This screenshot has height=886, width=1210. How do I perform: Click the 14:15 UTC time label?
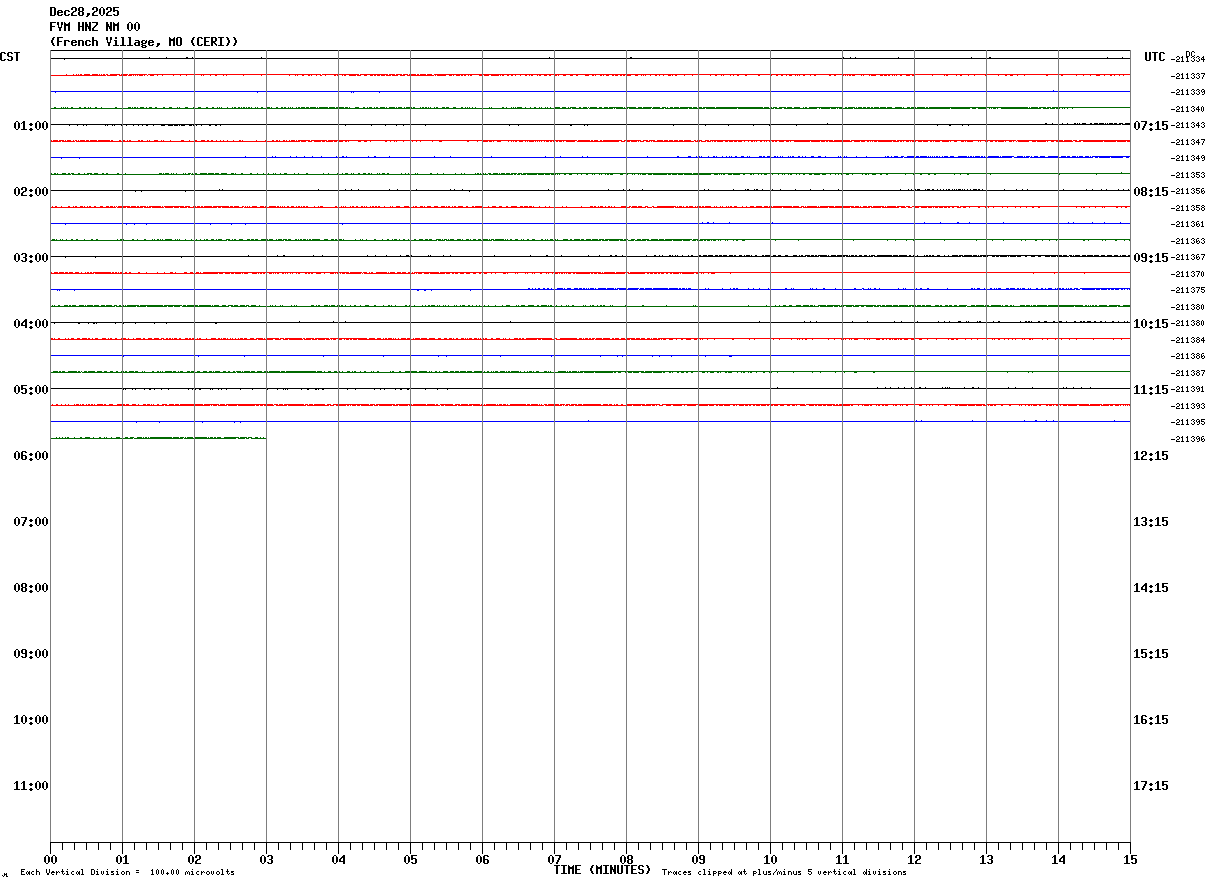1150,587
